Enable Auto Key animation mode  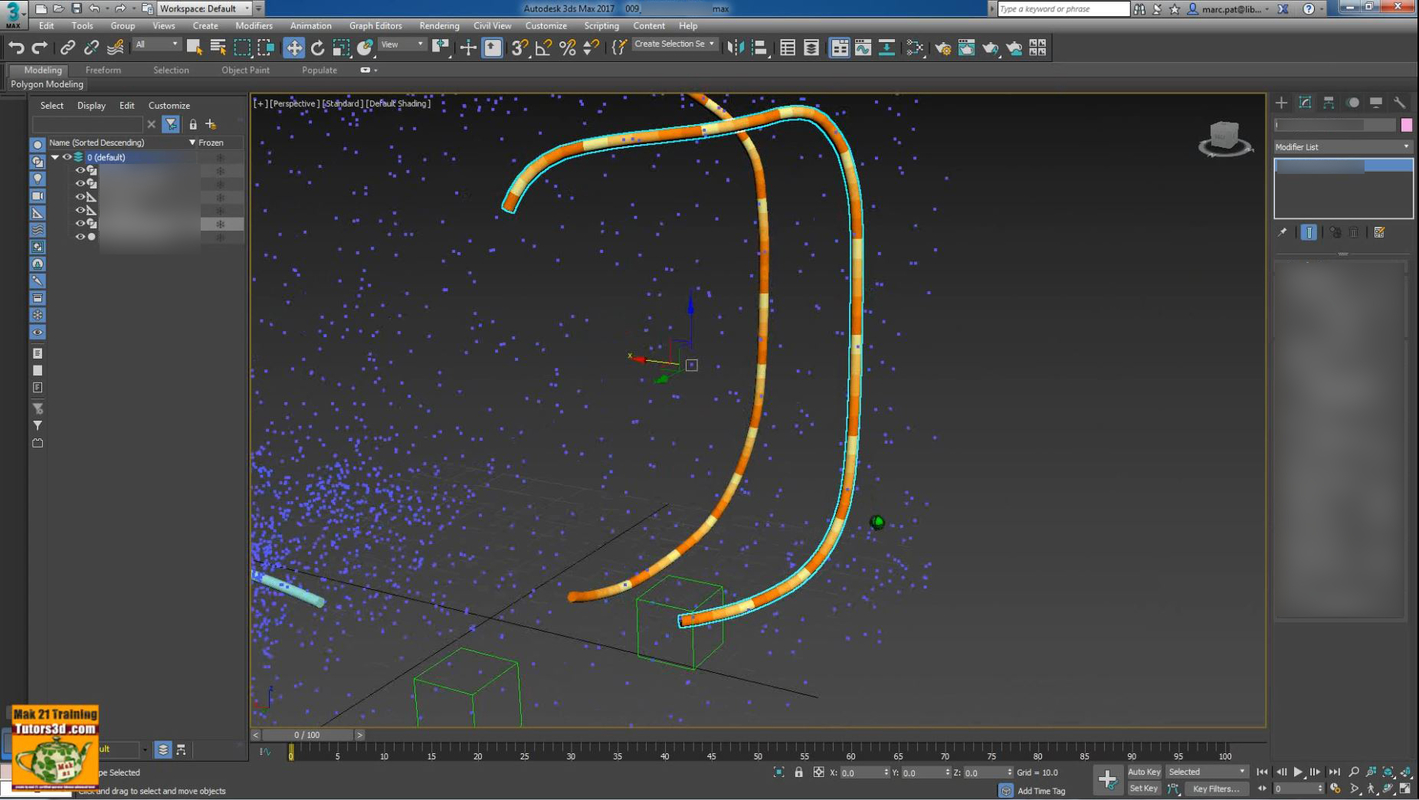pyautogui.click(x=1143, y=772)
